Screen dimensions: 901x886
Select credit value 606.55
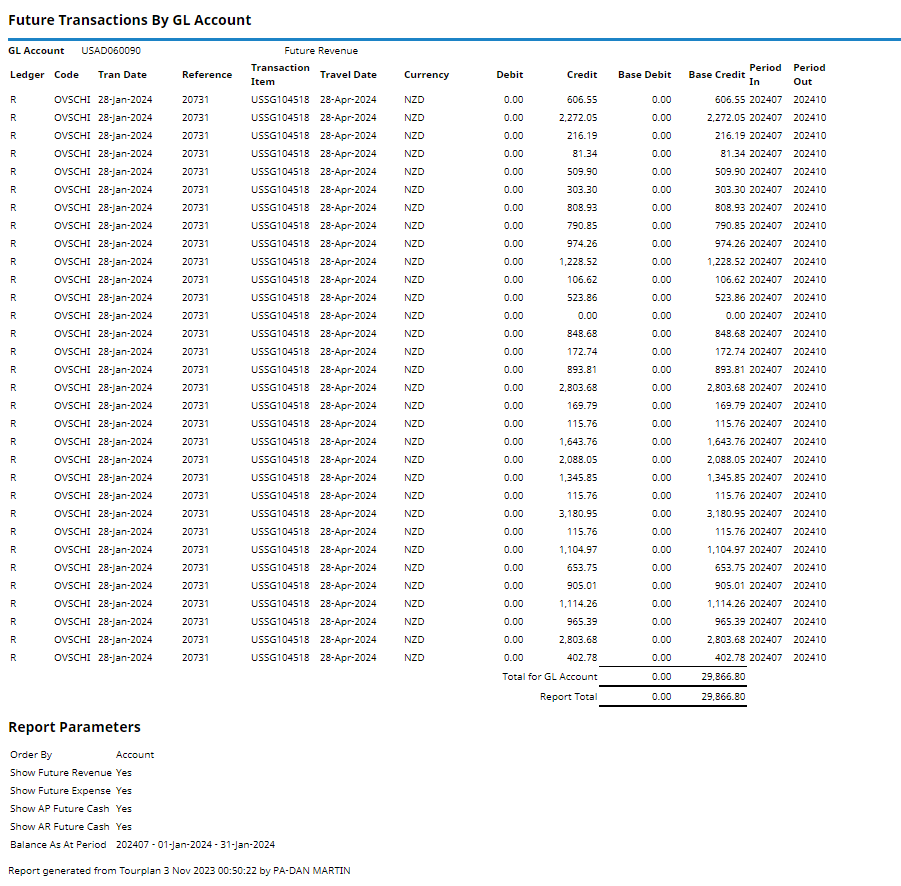582,99
